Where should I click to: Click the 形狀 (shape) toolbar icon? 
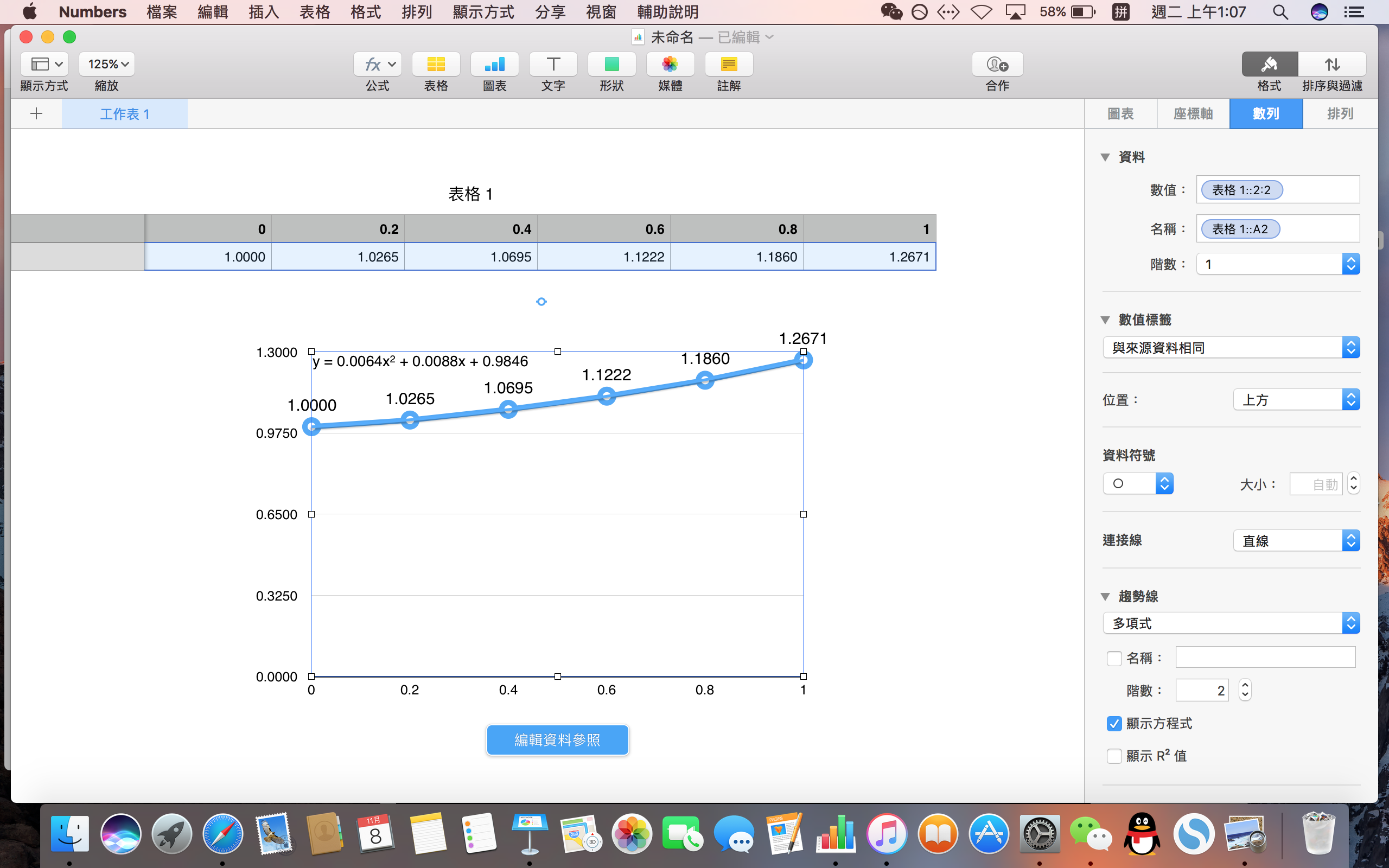611,65
